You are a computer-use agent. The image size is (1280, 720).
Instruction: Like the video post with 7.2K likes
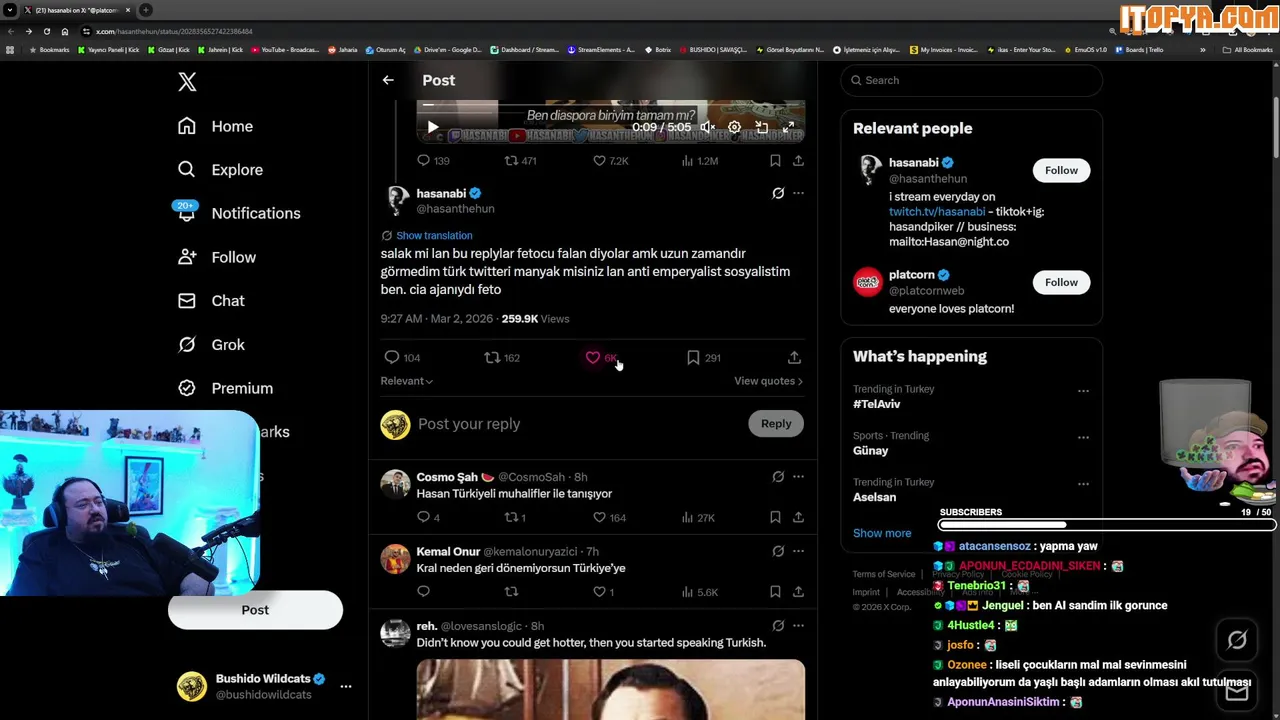pyautogui.click(x=610, y=160)
